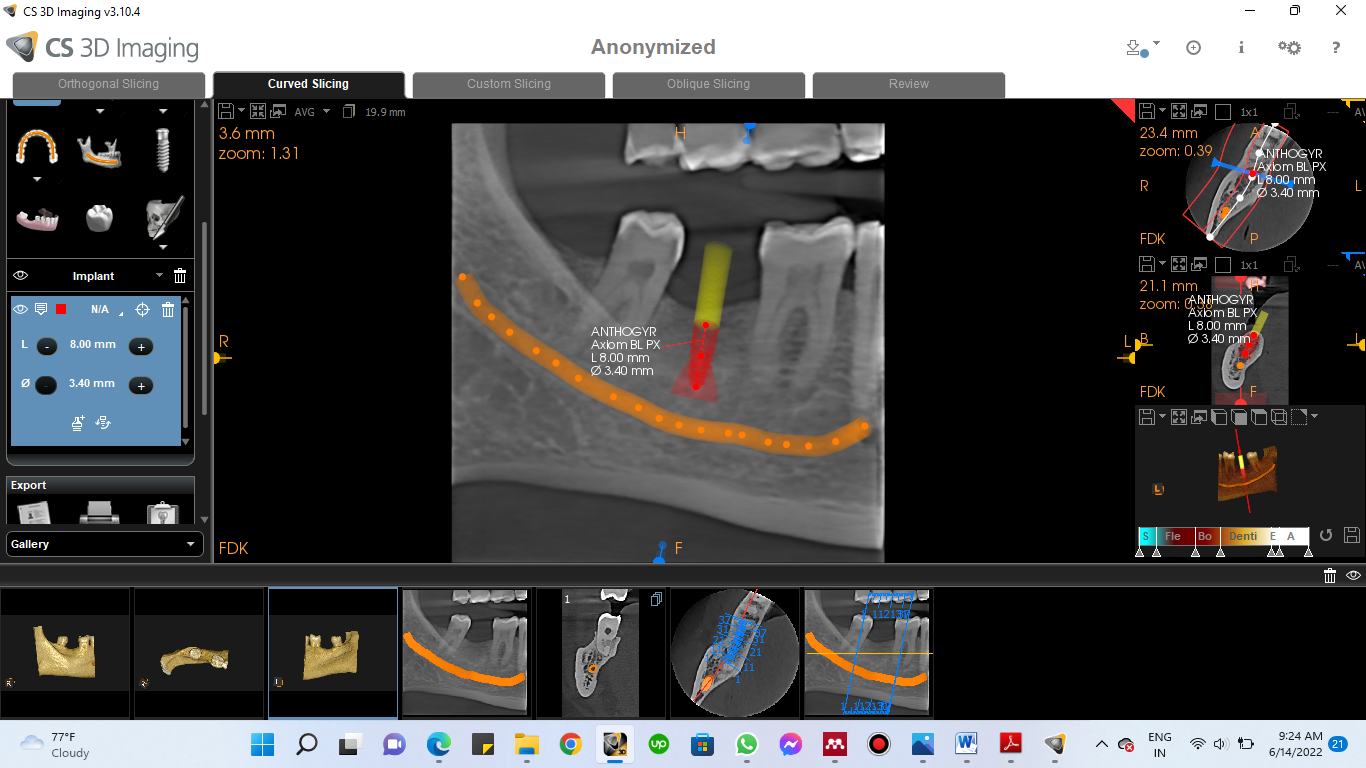Image resolution: width=1366 pixels, height=768 pixels.
Task: Toggle visibility of the current implant
Action: pos(20,310)
